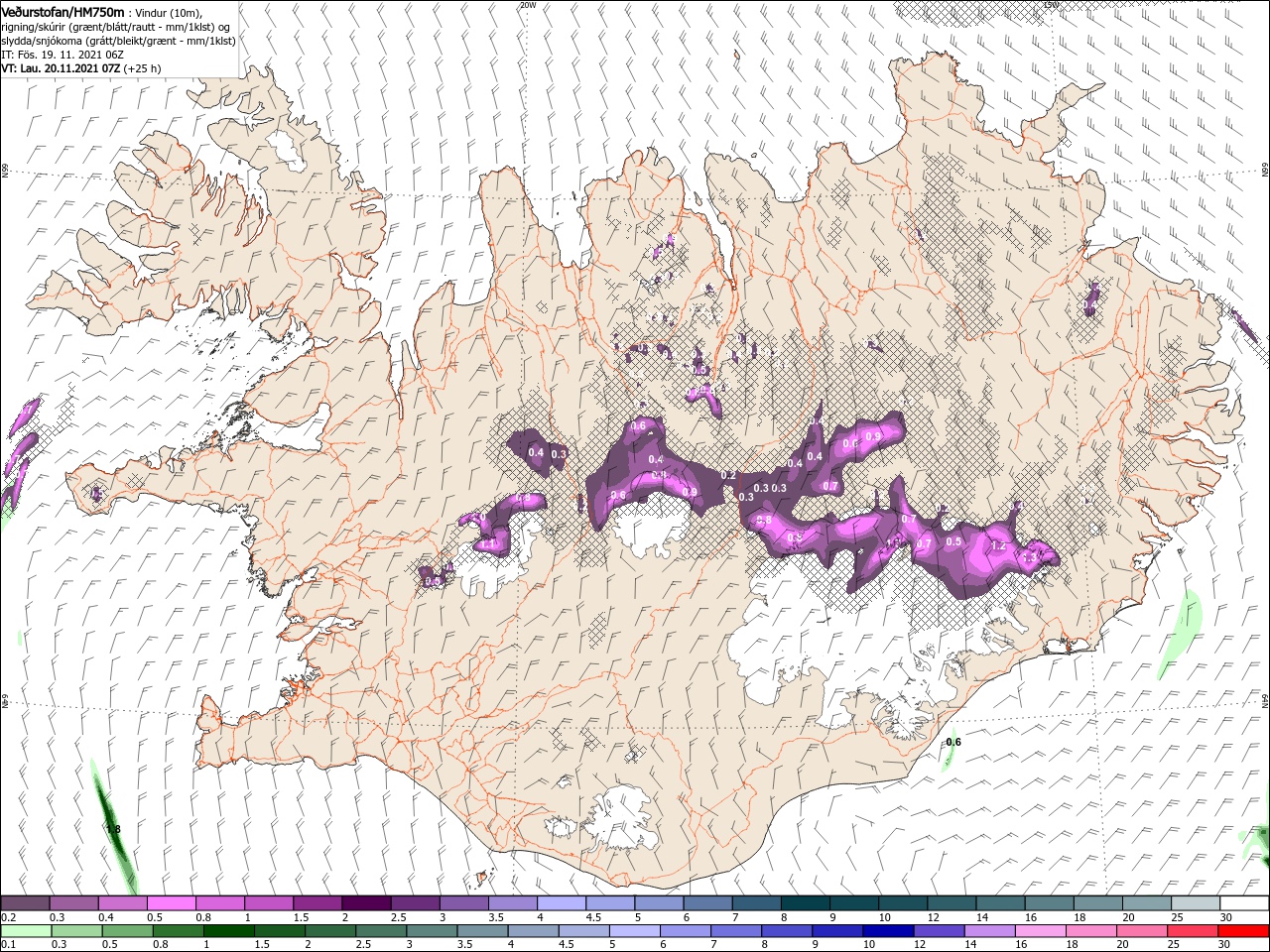The height and width of the screenshot is (952, 1270).
Task: Pick top legend swatch between 6 and 7
Action: (x=707, y=903)
